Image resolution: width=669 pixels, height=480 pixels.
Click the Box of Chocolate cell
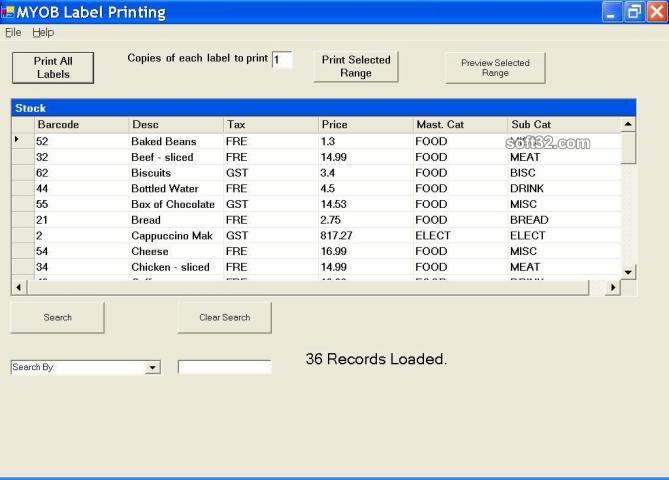tap(176, 204)
